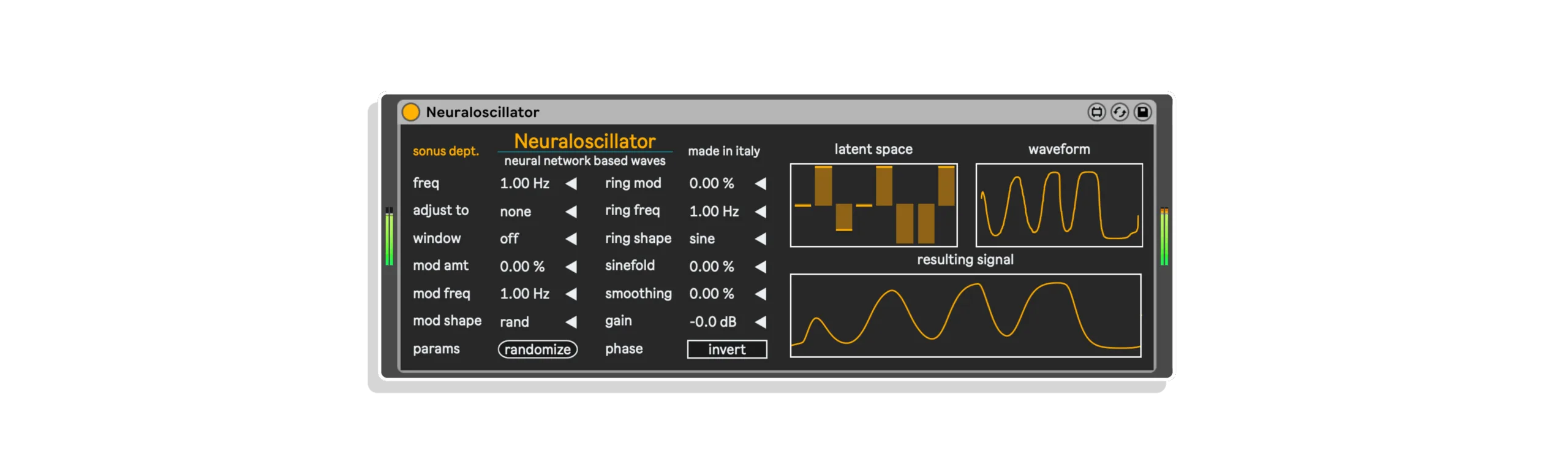The height and width of the screenshot is (450, 1568).
Task: Click the arrow next to mod freq value
Action: (571, 294)
